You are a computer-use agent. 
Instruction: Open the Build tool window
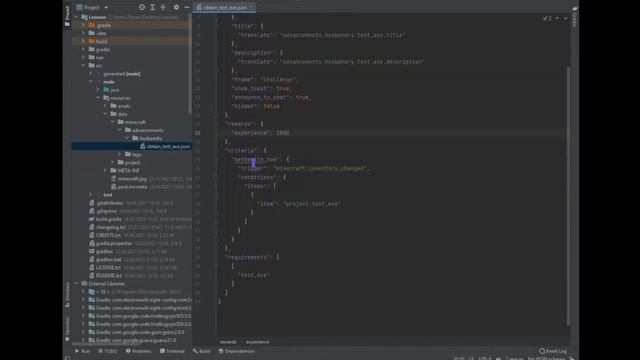coord(201,351)
